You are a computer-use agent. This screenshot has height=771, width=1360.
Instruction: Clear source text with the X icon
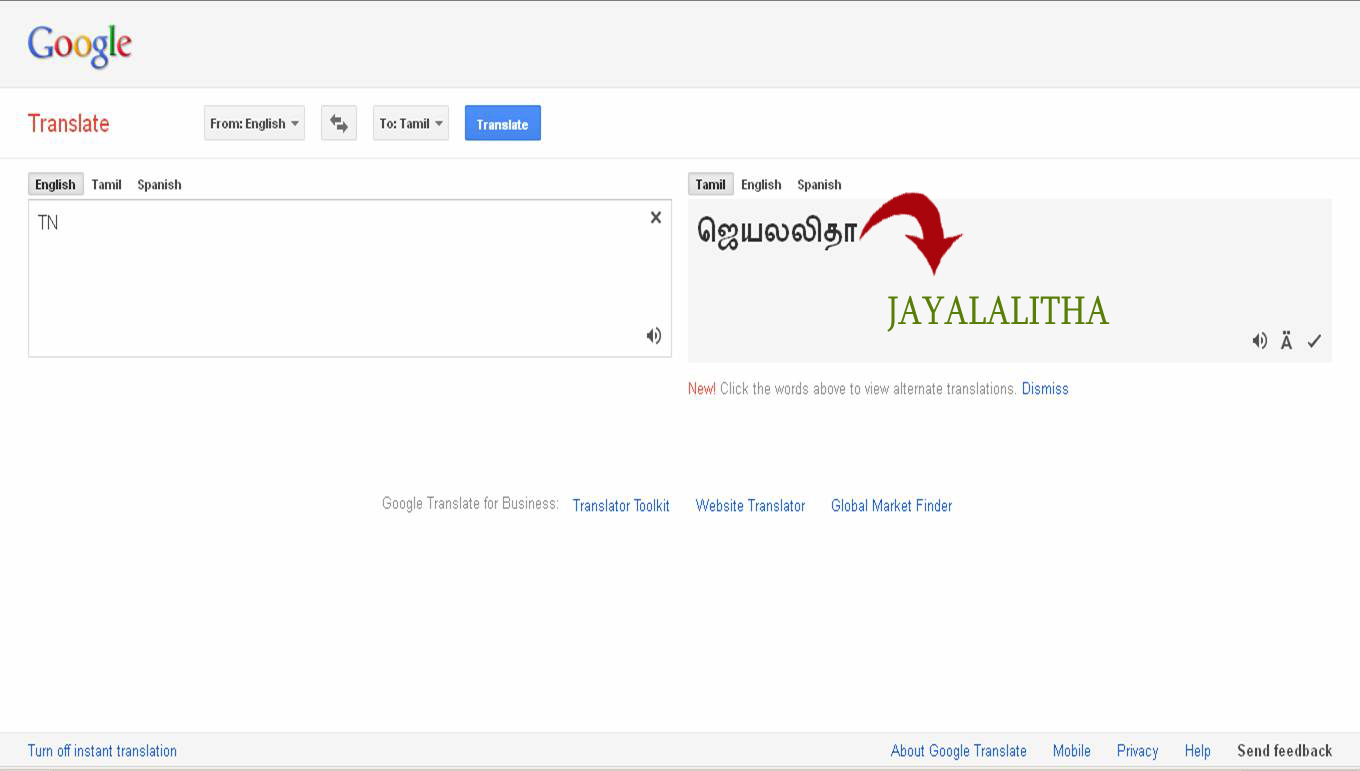(656, 217)
